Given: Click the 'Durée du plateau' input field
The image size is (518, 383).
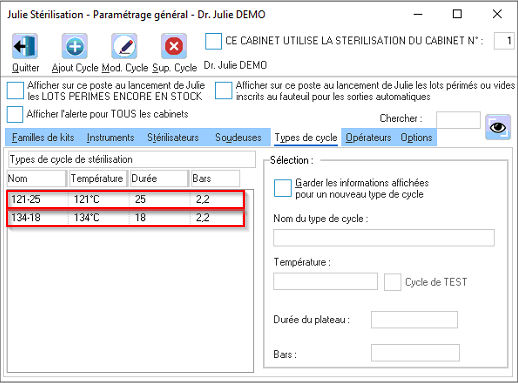Looking at the screenshot, I should point(414,320).
